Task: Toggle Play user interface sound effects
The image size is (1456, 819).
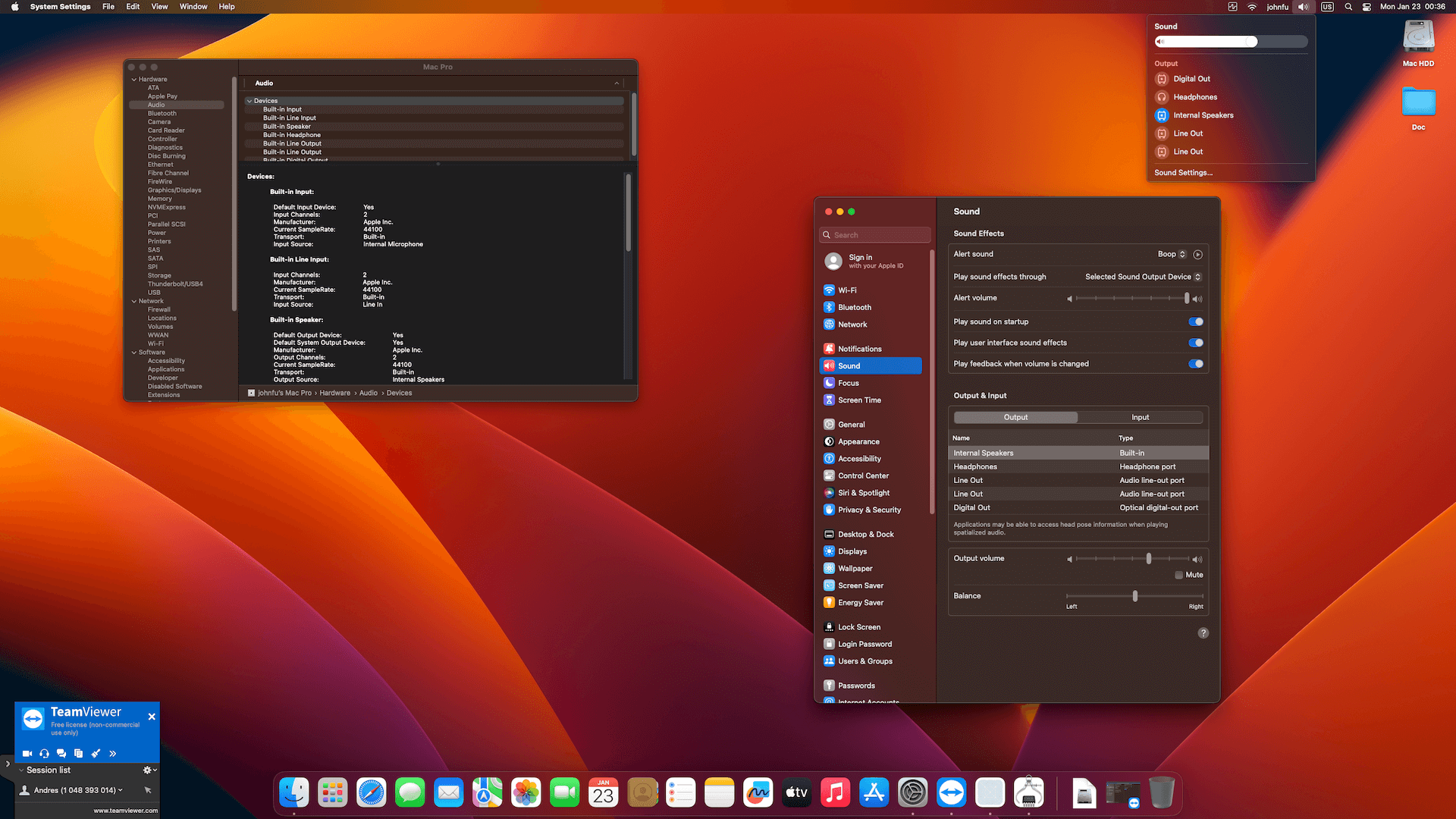Action: [1196, 343]
